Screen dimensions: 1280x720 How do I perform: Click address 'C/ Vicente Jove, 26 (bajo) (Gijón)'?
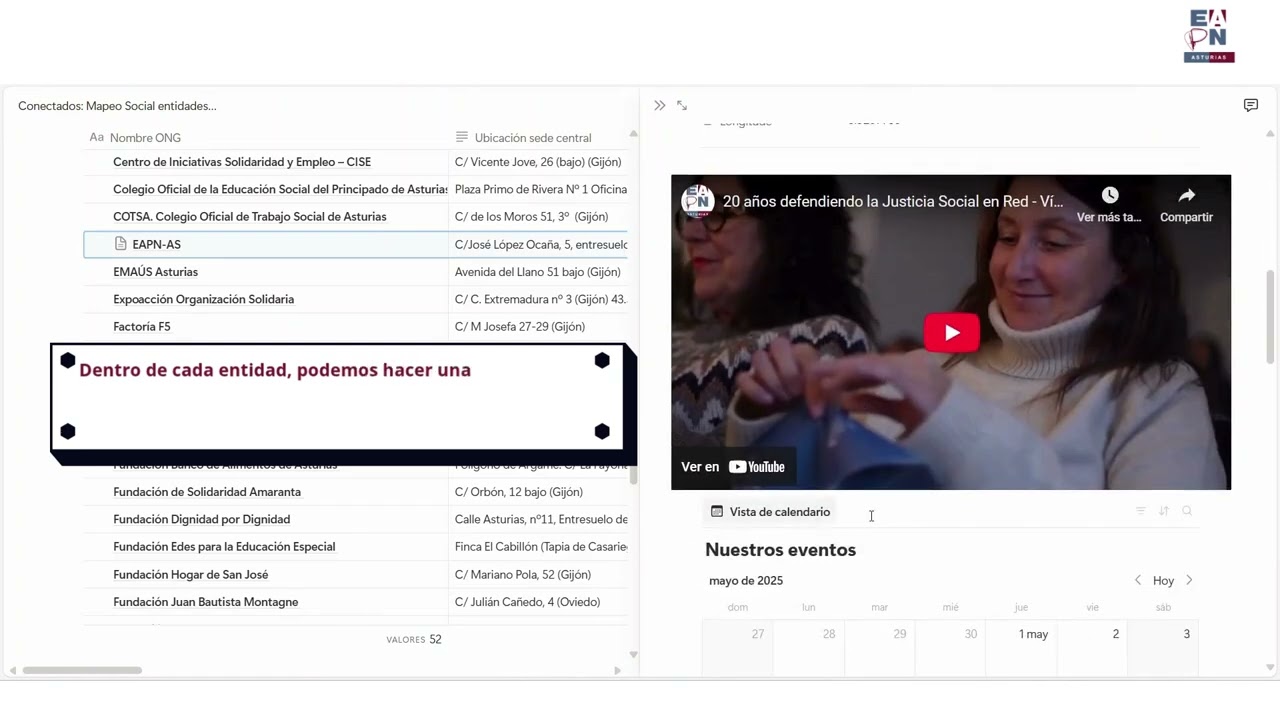point(538,162)
